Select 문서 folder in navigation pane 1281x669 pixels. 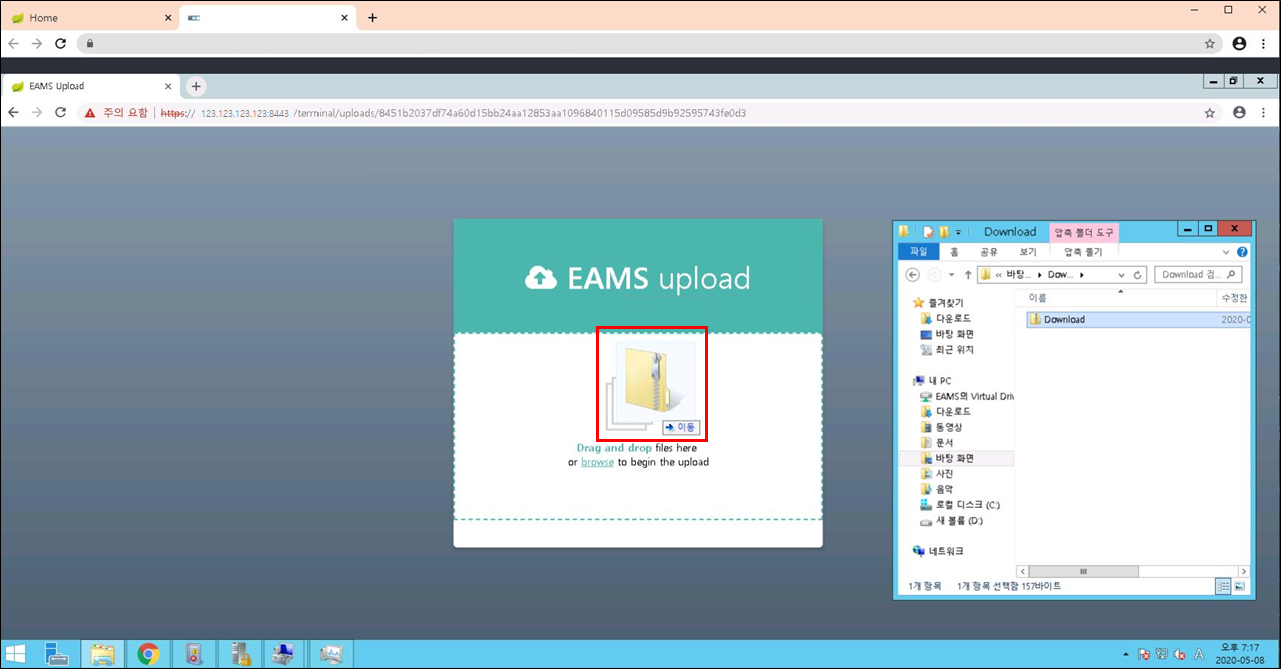936,442
